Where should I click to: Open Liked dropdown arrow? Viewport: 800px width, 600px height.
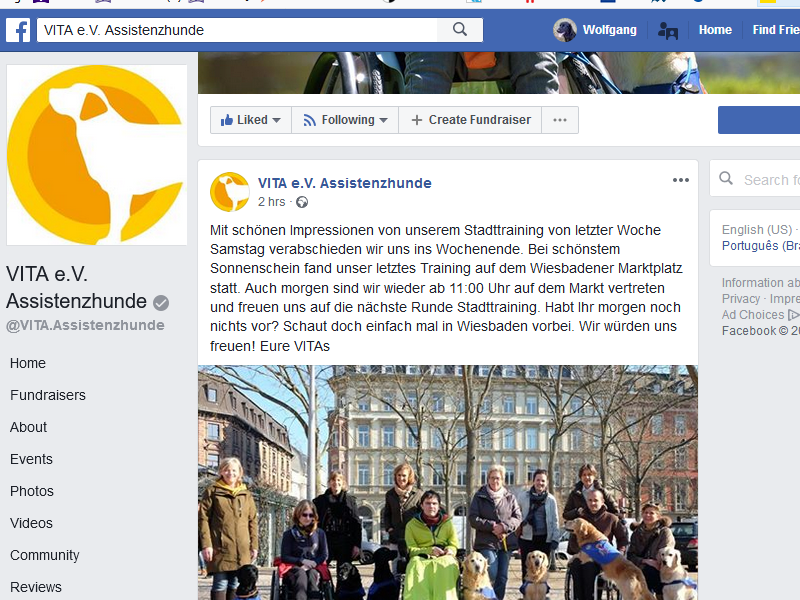(x=277, y=120)
